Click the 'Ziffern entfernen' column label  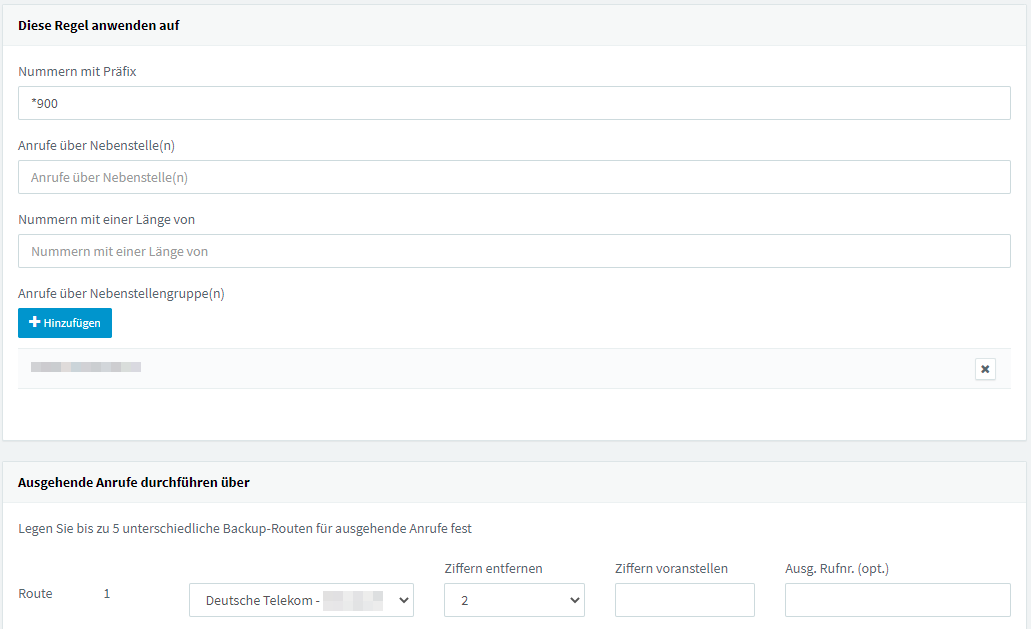[493, 568]
